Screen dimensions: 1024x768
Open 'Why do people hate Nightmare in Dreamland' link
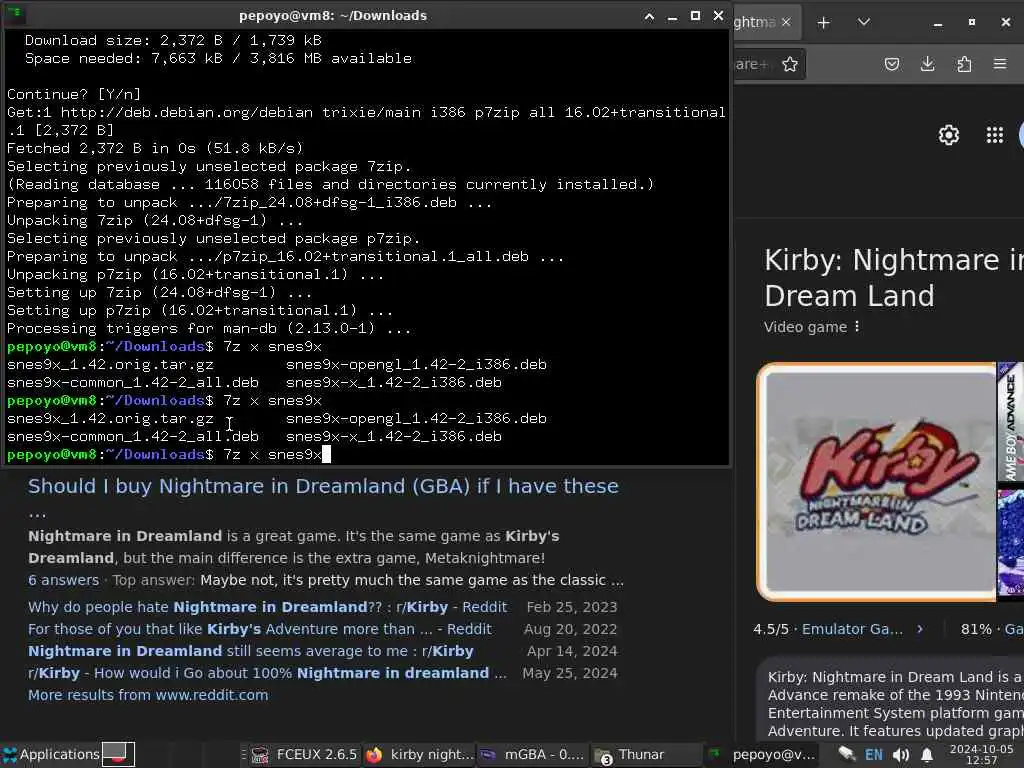click(267, 607)
